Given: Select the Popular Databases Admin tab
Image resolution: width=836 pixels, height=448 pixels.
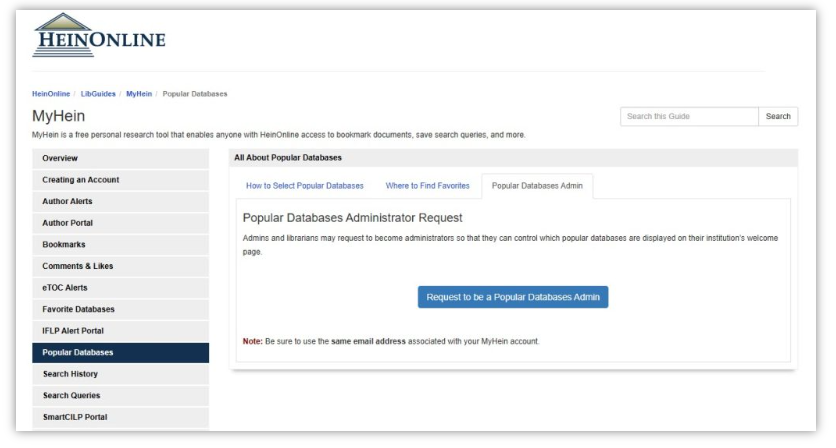Looking at the screenshot, I should coord(537,186).
